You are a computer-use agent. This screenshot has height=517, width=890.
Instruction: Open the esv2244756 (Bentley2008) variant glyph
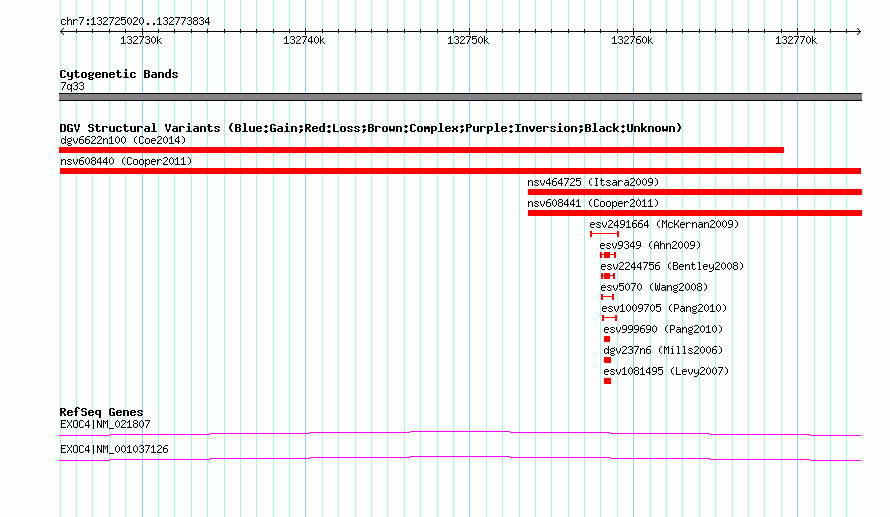point(608,276)
